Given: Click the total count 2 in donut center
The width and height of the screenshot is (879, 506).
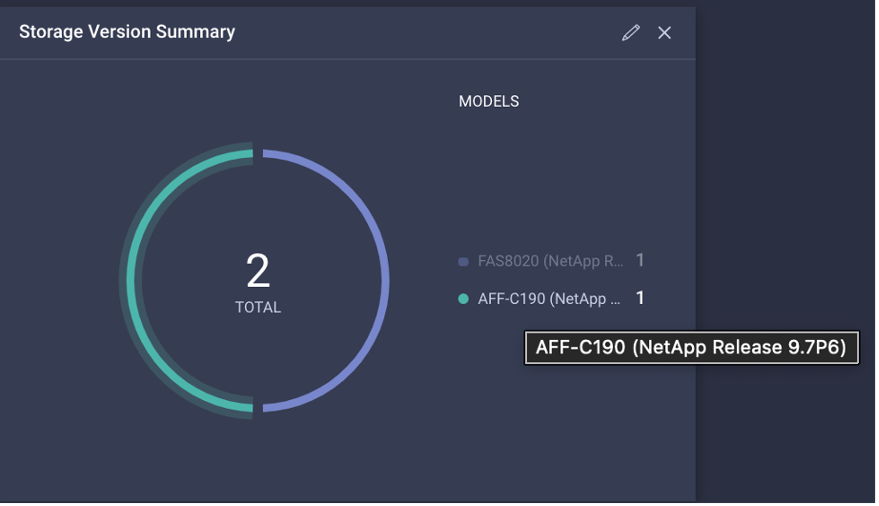Looking at the screenshot, I should [x=258, y=271].
